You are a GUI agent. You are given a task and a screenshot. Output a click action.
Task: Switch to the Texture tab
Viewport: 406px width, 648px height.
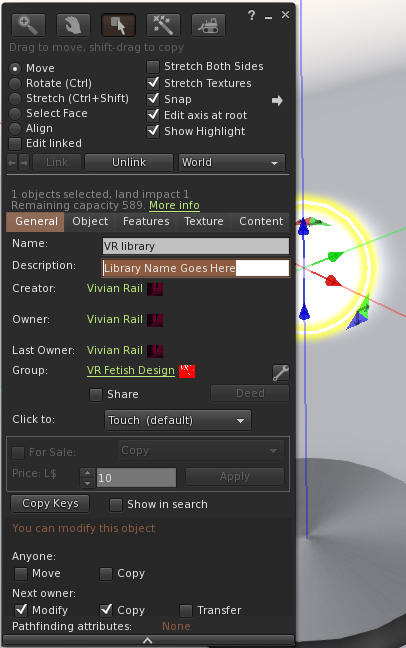[x=204, y=222]
